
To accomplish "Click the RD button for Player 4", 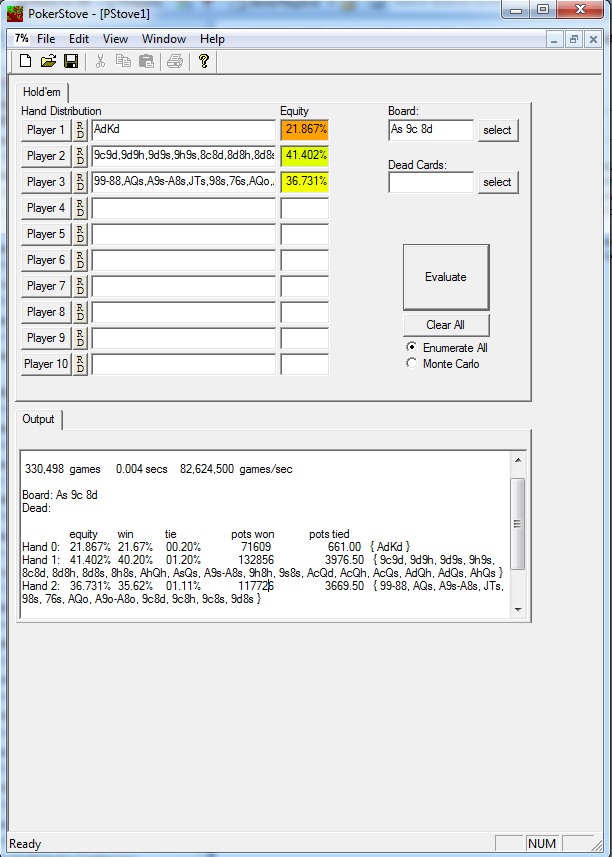I will (x=80, y=208).
